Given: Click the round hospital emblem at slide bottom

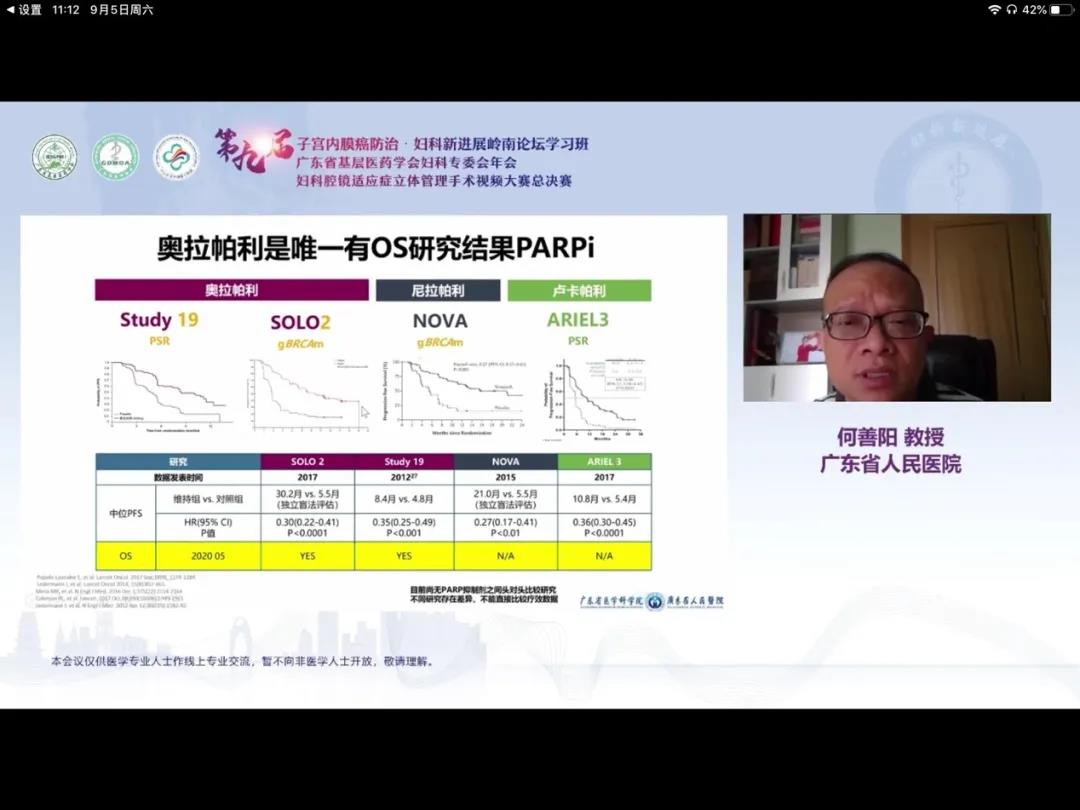Looking at the screenshot, I should pos(655,601).
